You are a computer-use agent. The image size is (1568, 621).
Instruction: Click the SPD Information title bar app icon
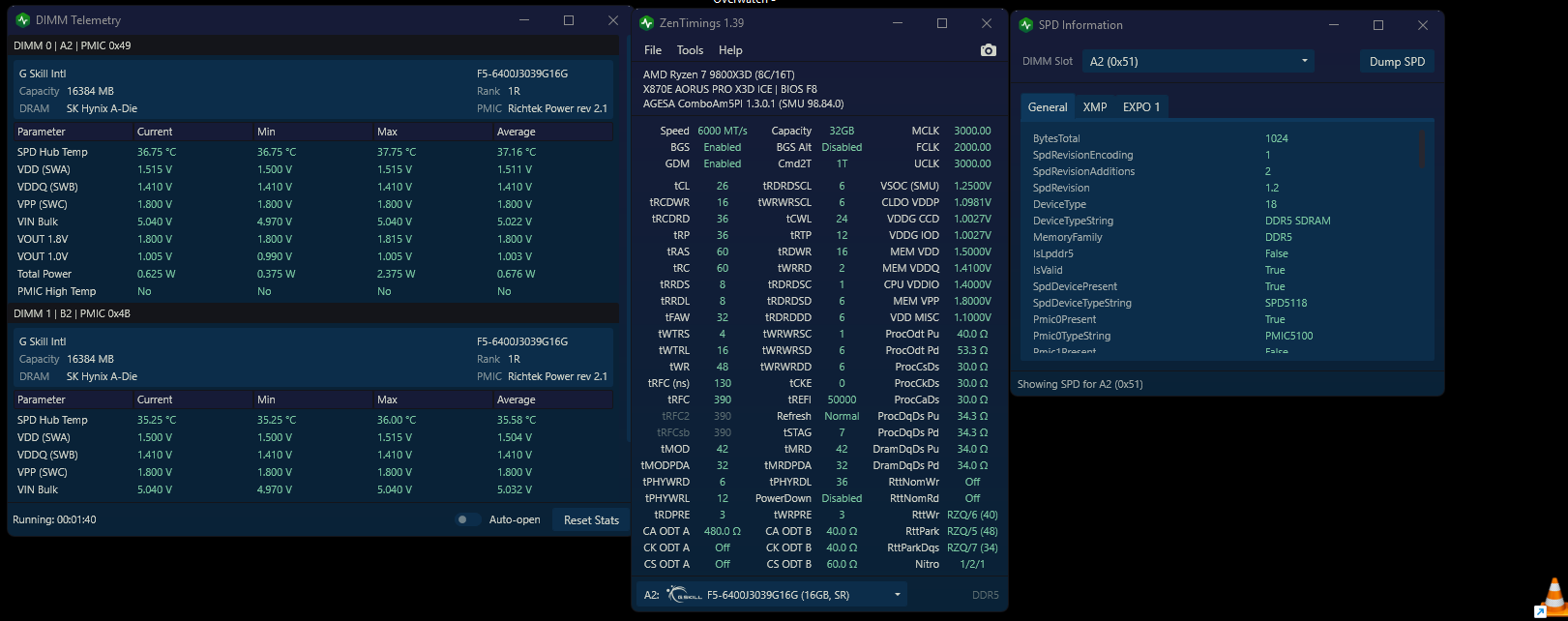click(1026, 25)
